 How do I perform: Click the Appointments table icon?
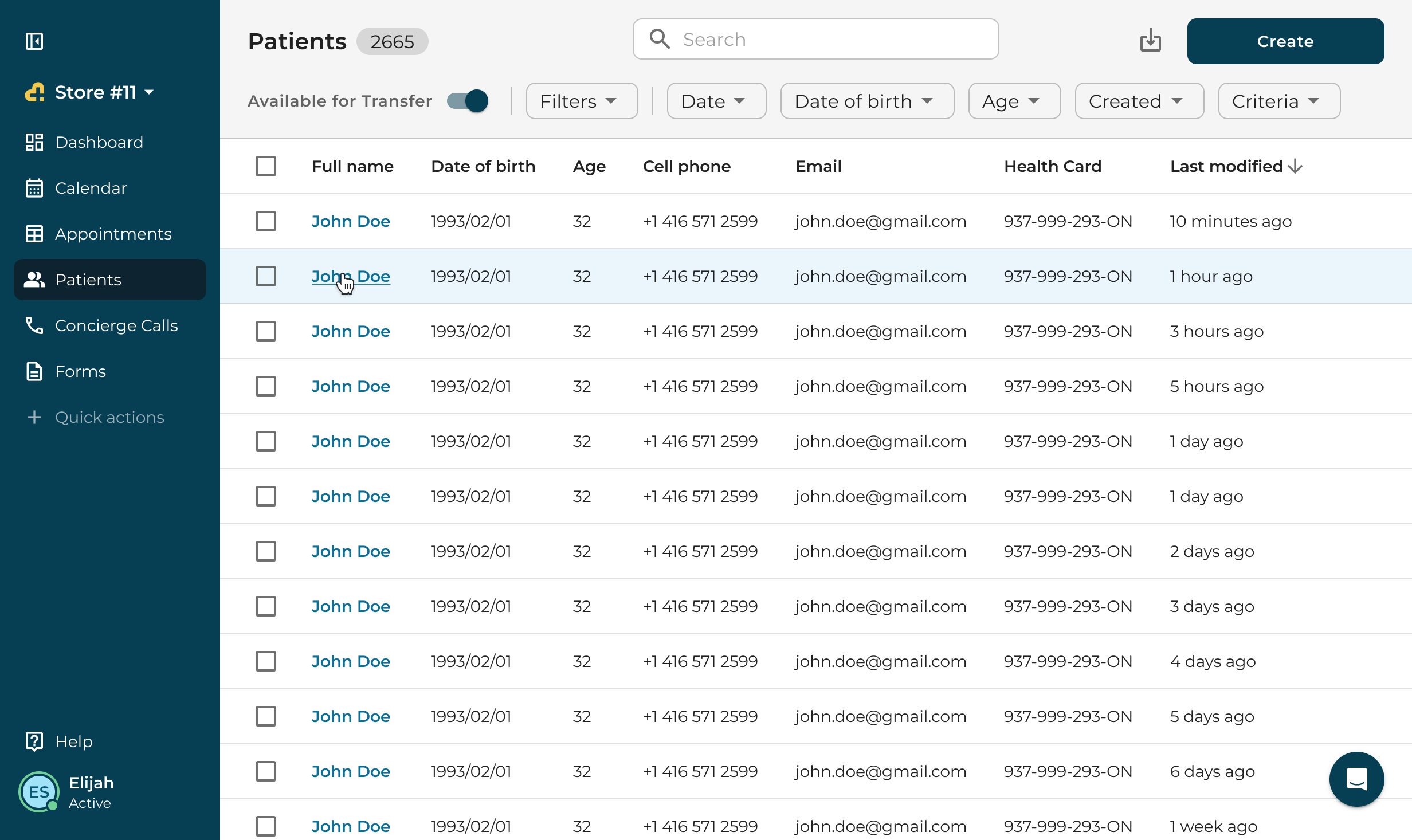(34, 234)
